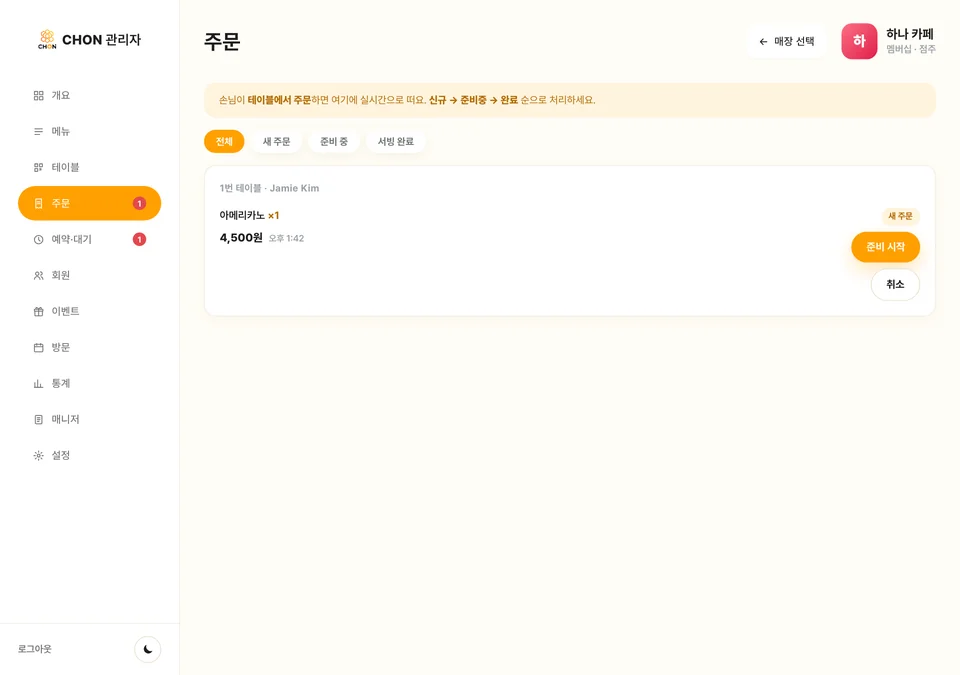Click the 메뉴 lines icon in the sidebar

(x=39, y=132)
